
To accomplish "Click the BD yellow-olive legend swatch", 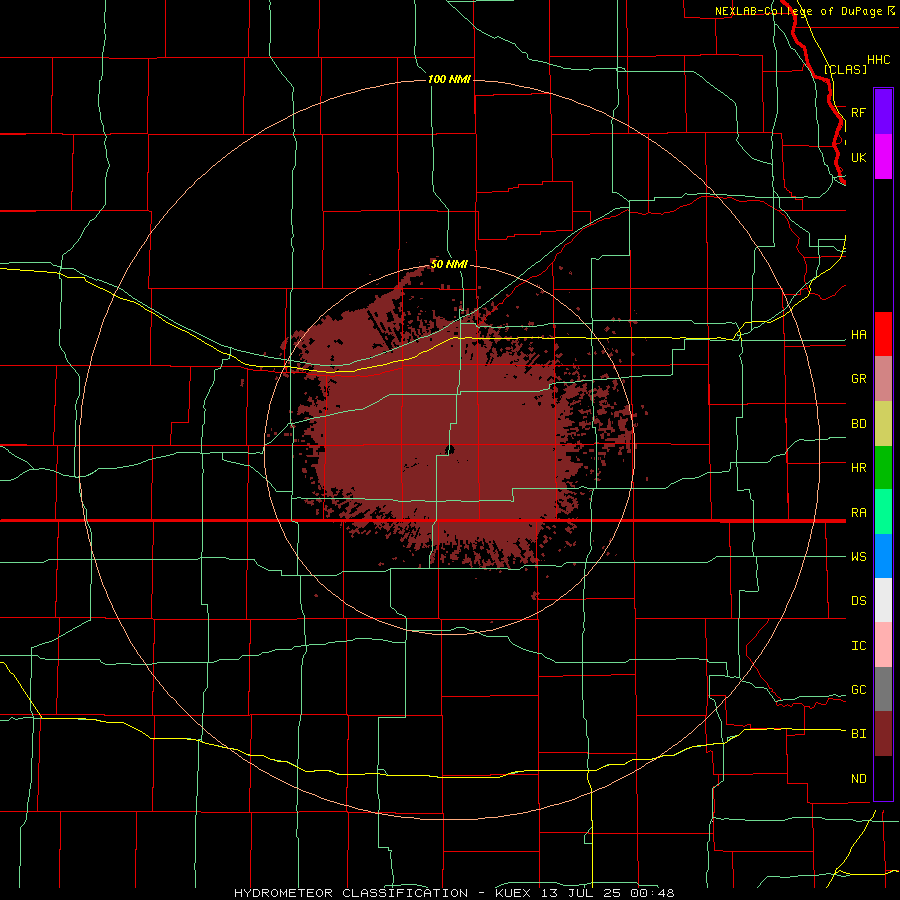I will [x=883, y=423].
